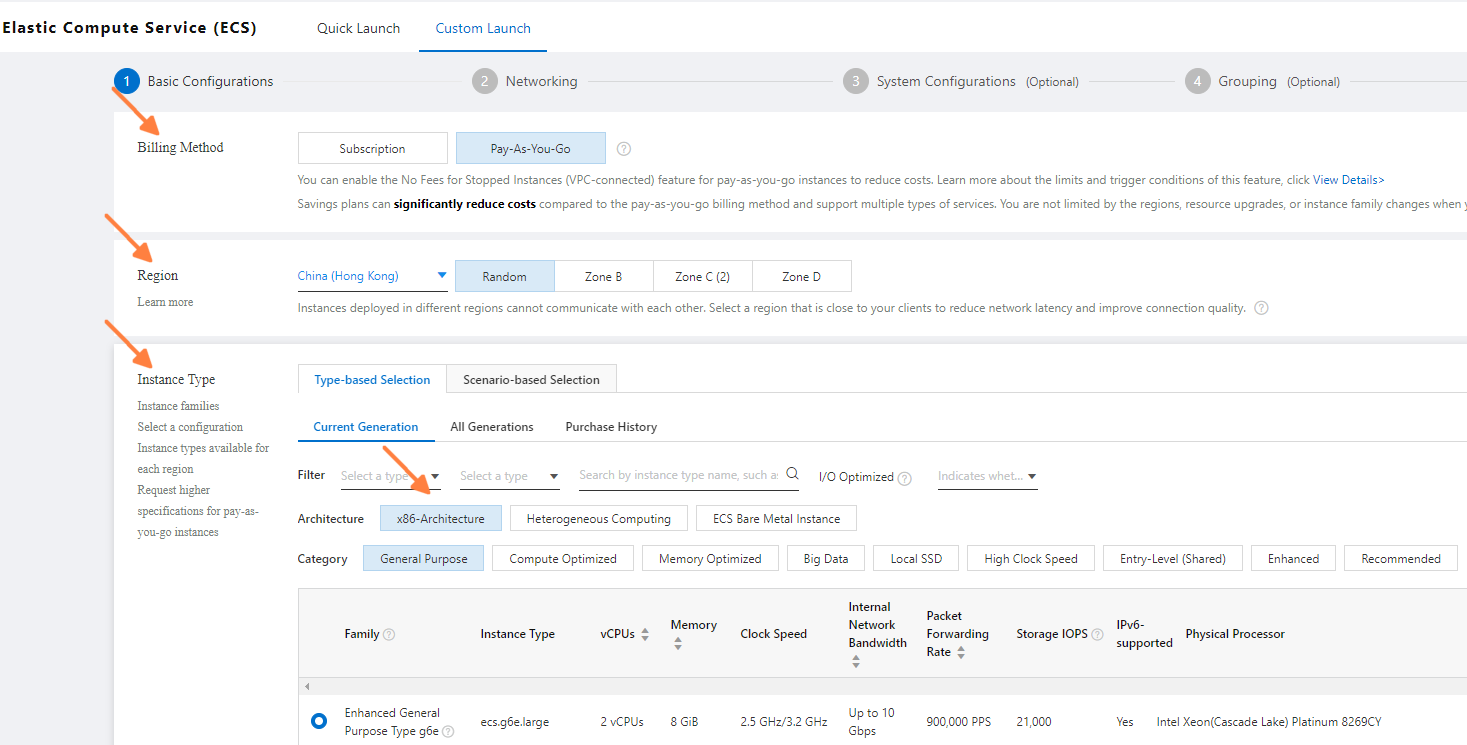Open the China (Hong Kong) region dropdown
Image resolution: width=1467 pixels, height=745 pixels.
(x=372, y=276)
